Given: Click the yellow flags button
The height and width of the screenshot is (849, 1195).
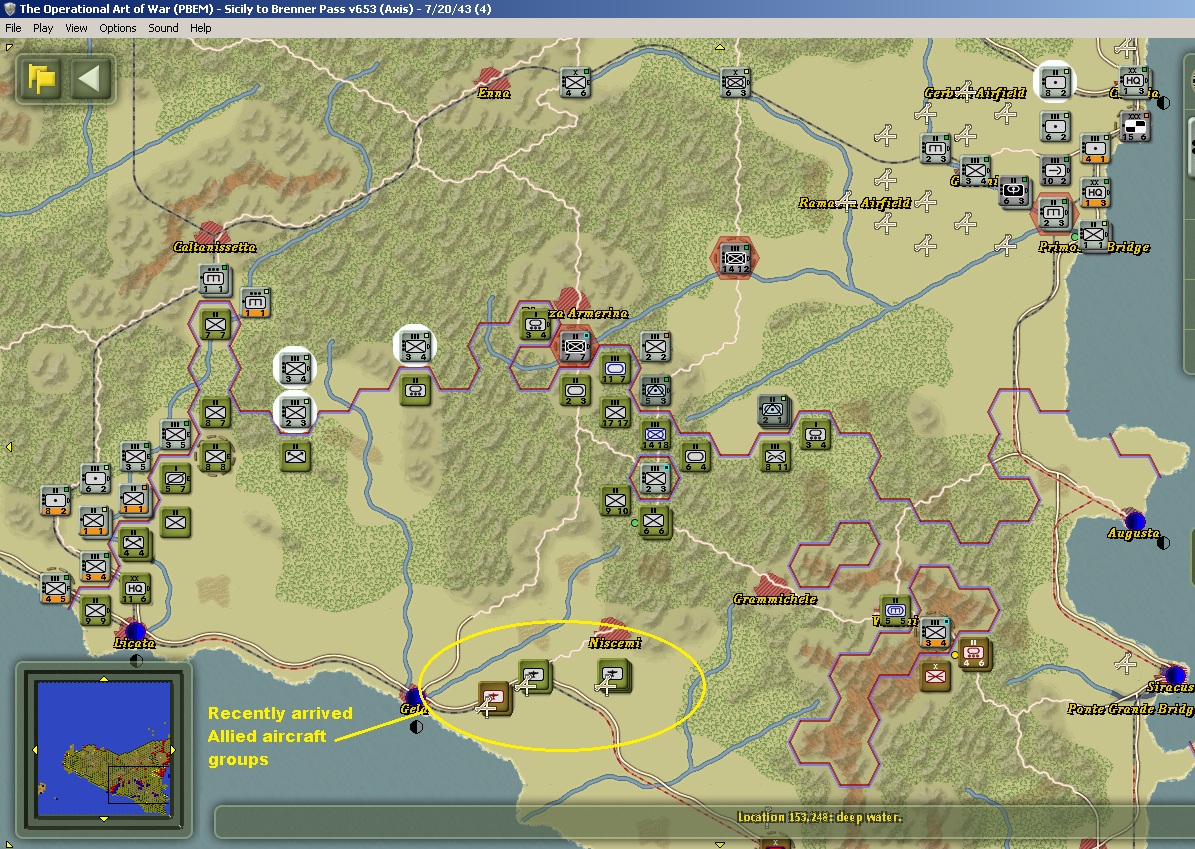Looking at the screenshot, I should 41,78.
